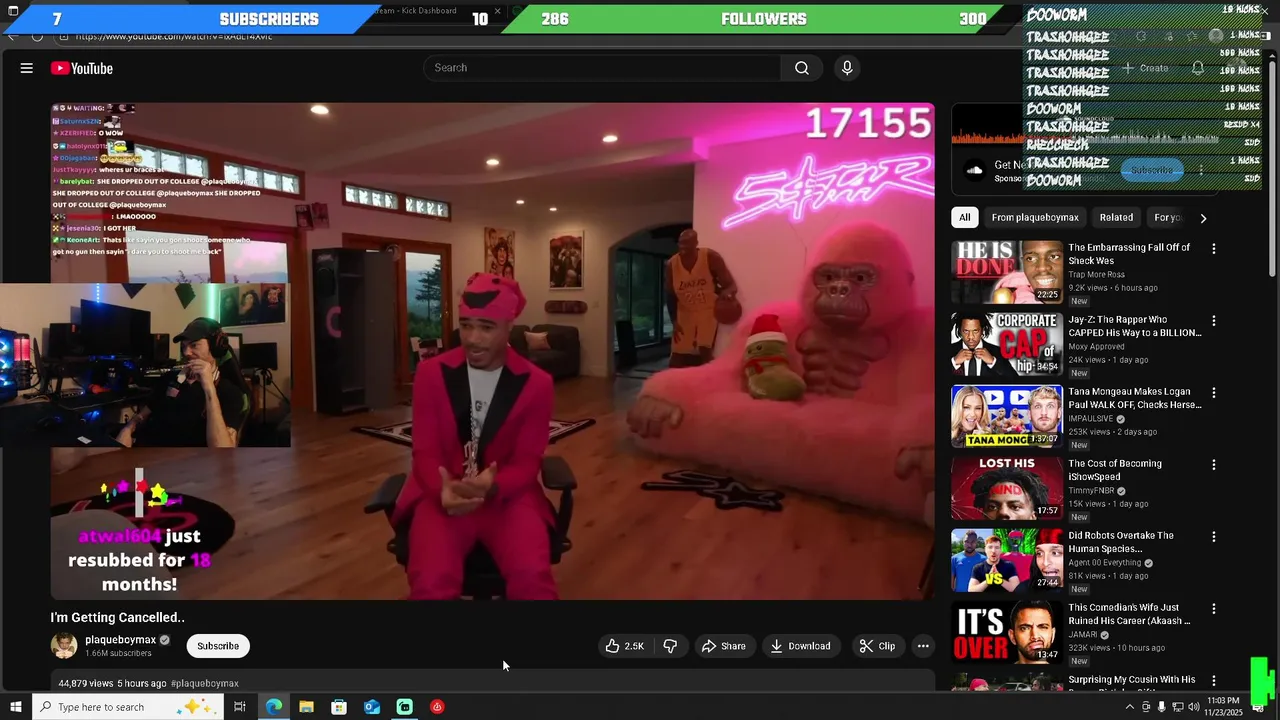Select the From plaqueboymax filter chip
Screen dimensions: 1280x720
(1035, 217)
